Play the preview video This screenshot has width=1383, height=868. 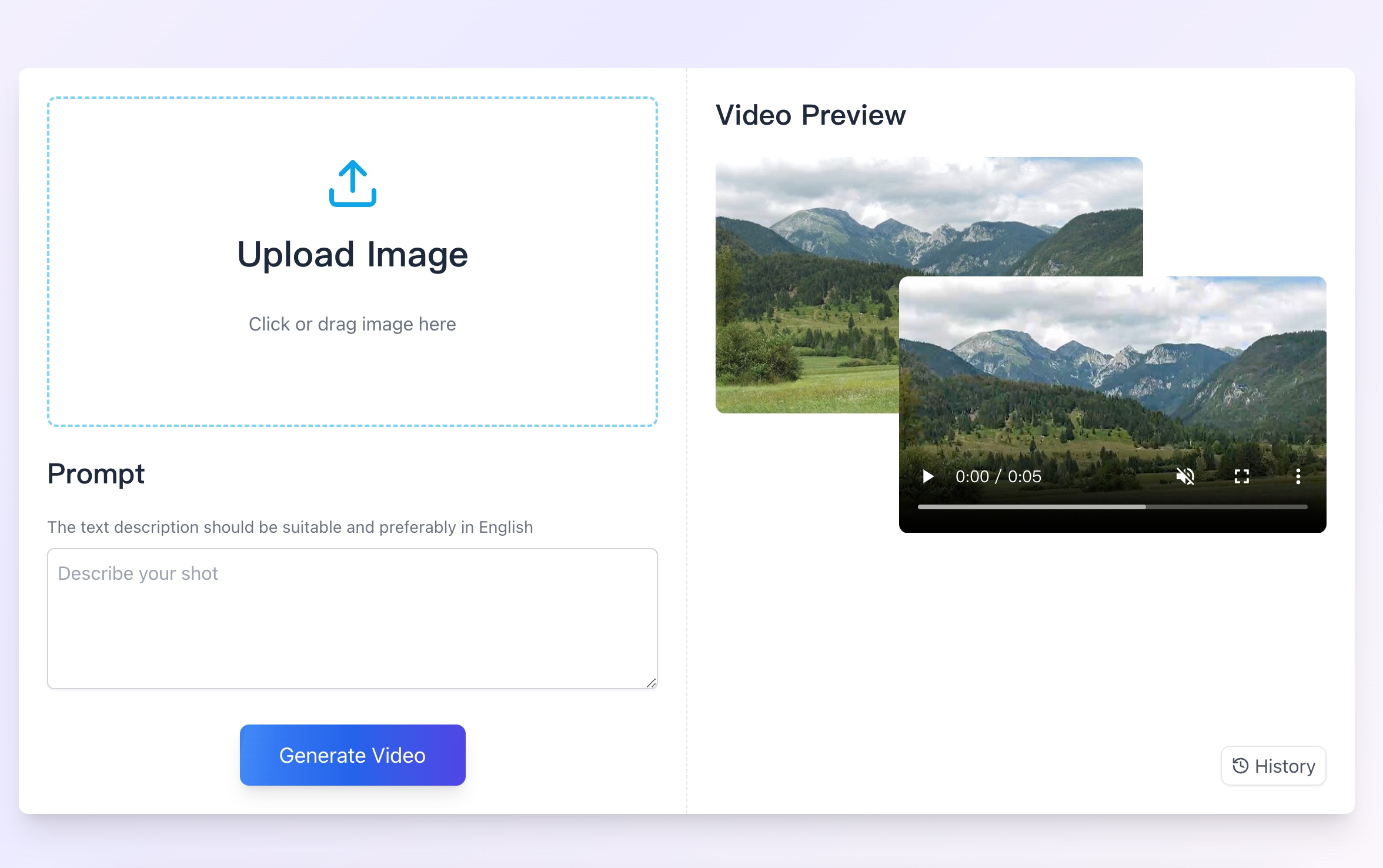pyautogui.click(x=928, y=476)
